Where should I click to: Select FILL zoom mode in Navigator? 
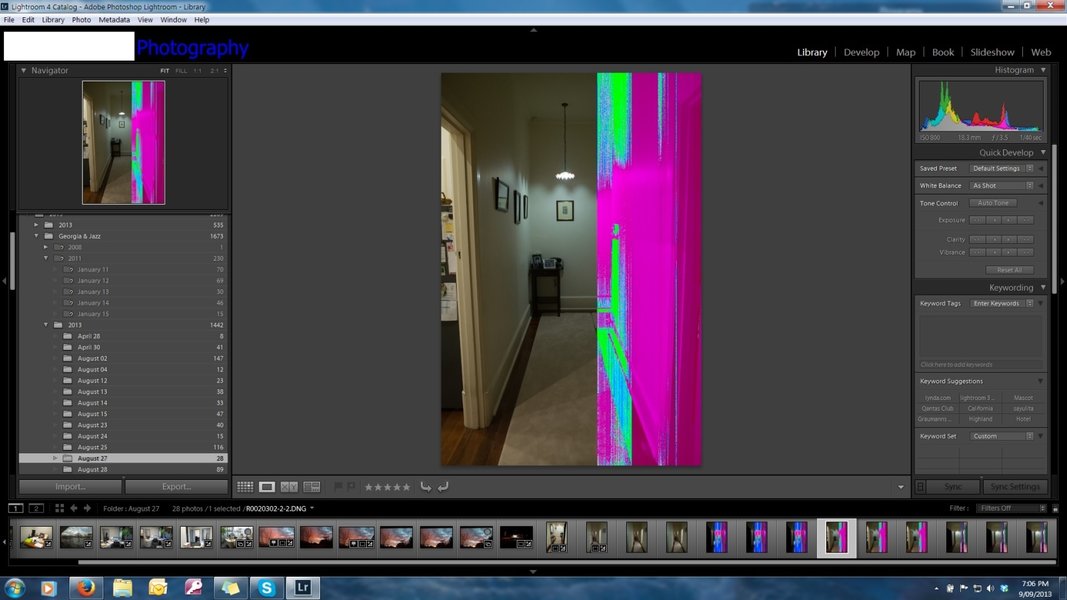tap(181, 71)
